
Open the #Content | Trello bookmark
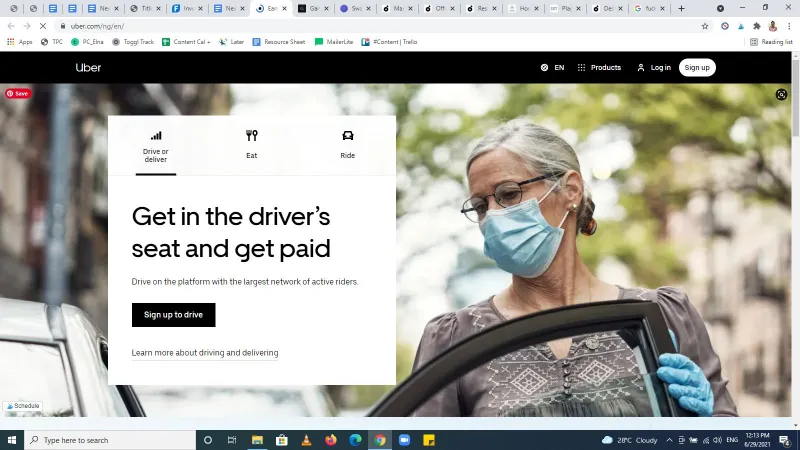coord(389,42)
